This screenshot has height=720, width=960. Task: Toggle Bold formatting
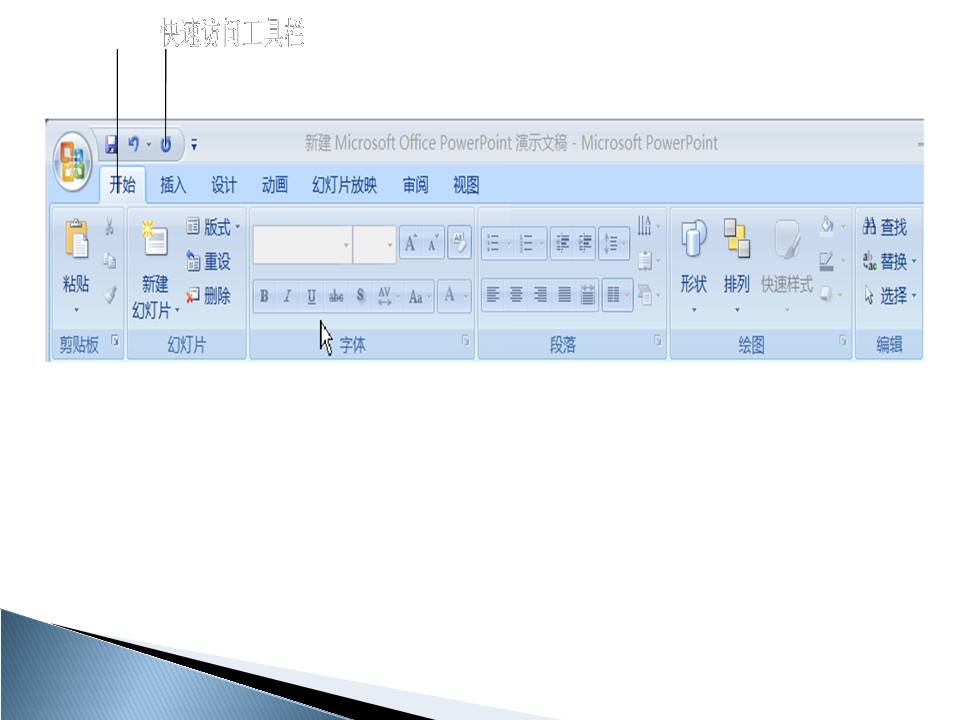point(264,296)
